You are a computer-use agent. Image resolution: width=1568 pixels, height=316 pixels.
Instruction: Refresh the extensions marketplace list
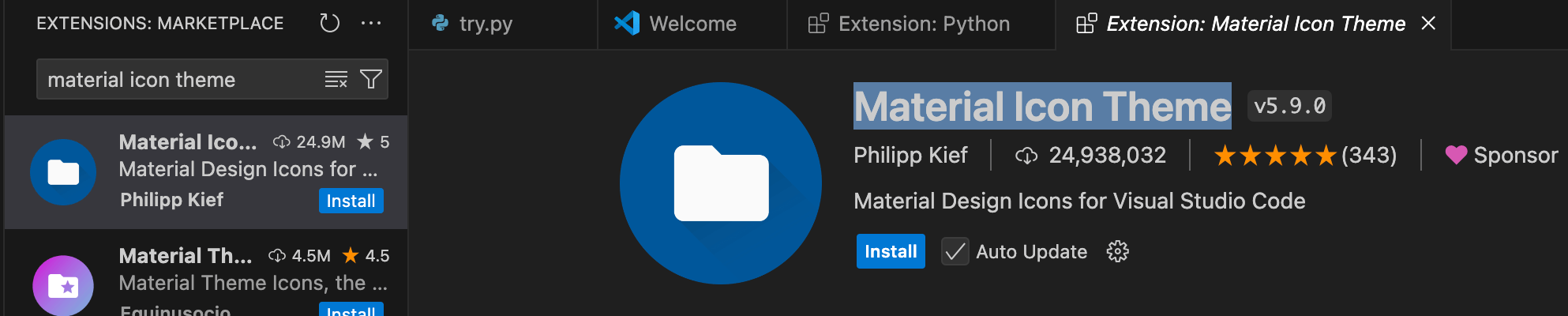(x=329, y=24)
